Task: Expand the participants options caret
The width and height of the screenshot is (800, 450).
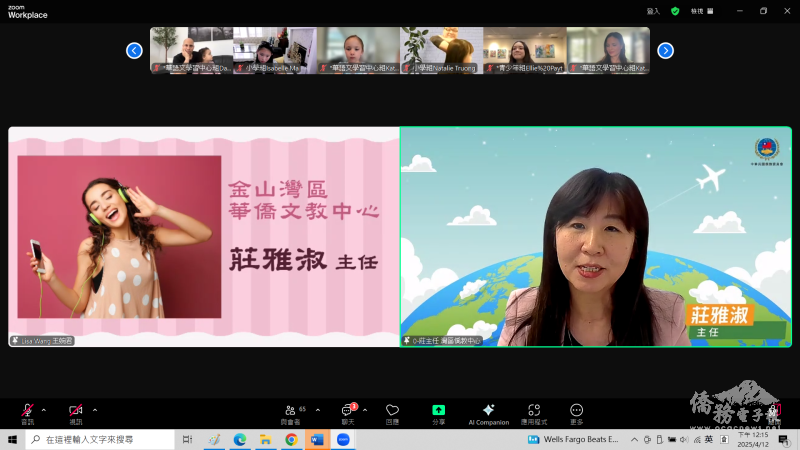Action: (318, 409)
